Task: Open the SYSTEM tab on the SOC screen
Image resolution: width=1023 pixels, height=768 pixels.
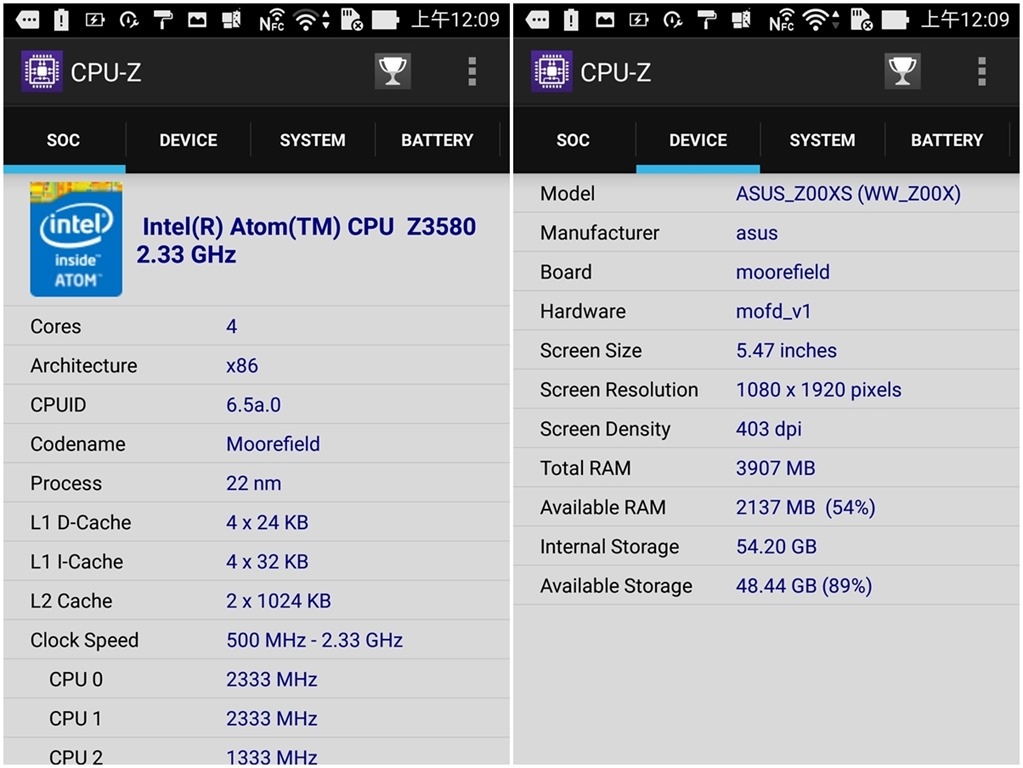Action: 312,140
